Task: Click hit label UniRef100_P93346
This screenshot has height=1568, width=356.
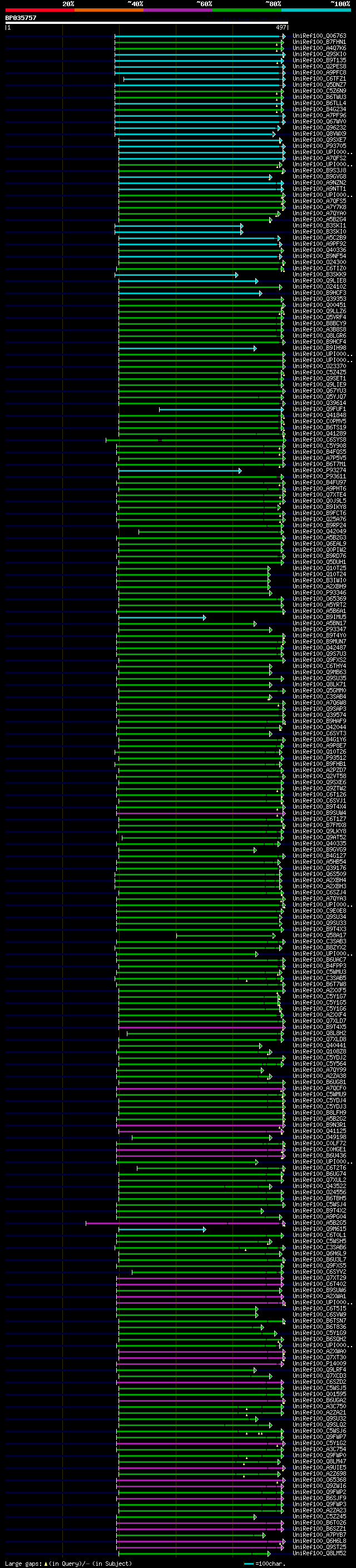Action: pos(319,592)
